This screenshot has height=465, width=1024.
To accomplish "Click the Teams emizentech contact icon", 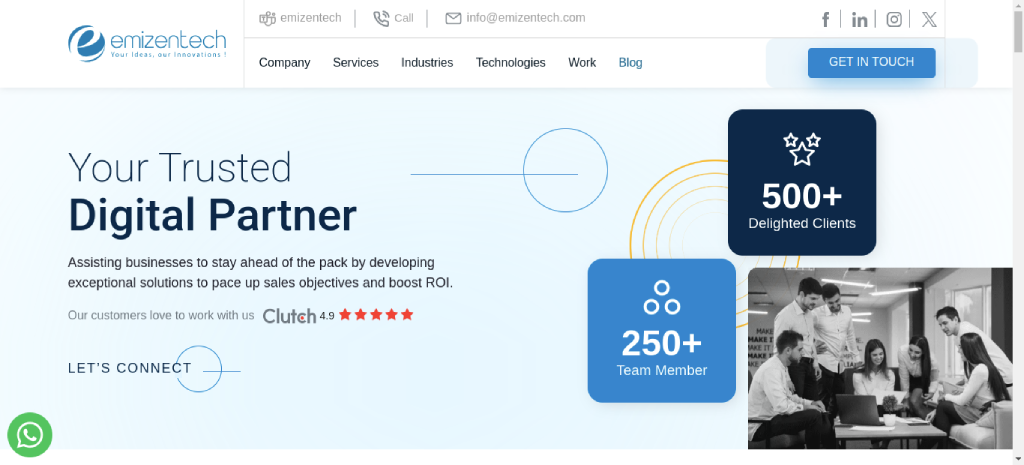I will (x=267, y=18).
